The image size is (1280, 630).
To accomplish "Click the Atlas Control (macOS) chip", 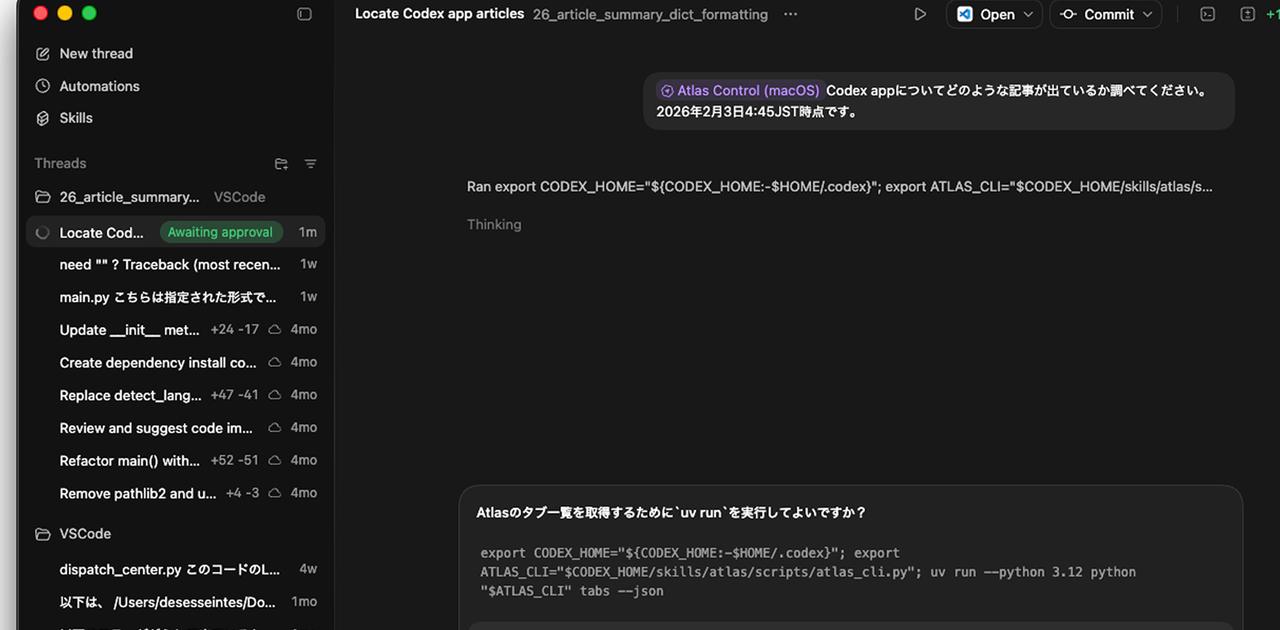I will point(739,90).
